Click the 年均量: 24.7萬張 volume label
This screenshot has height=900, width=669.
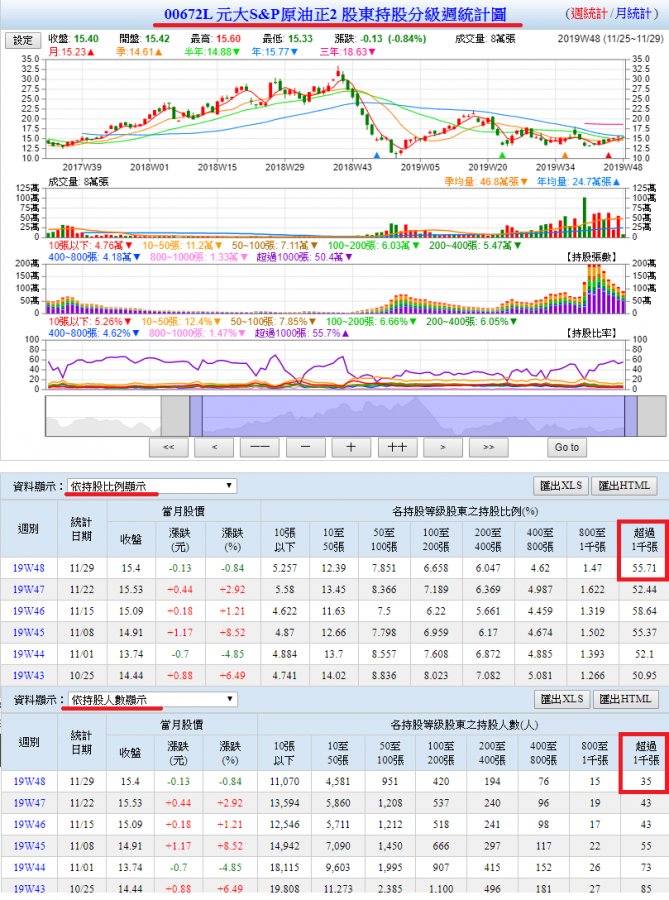coord(578,182)
